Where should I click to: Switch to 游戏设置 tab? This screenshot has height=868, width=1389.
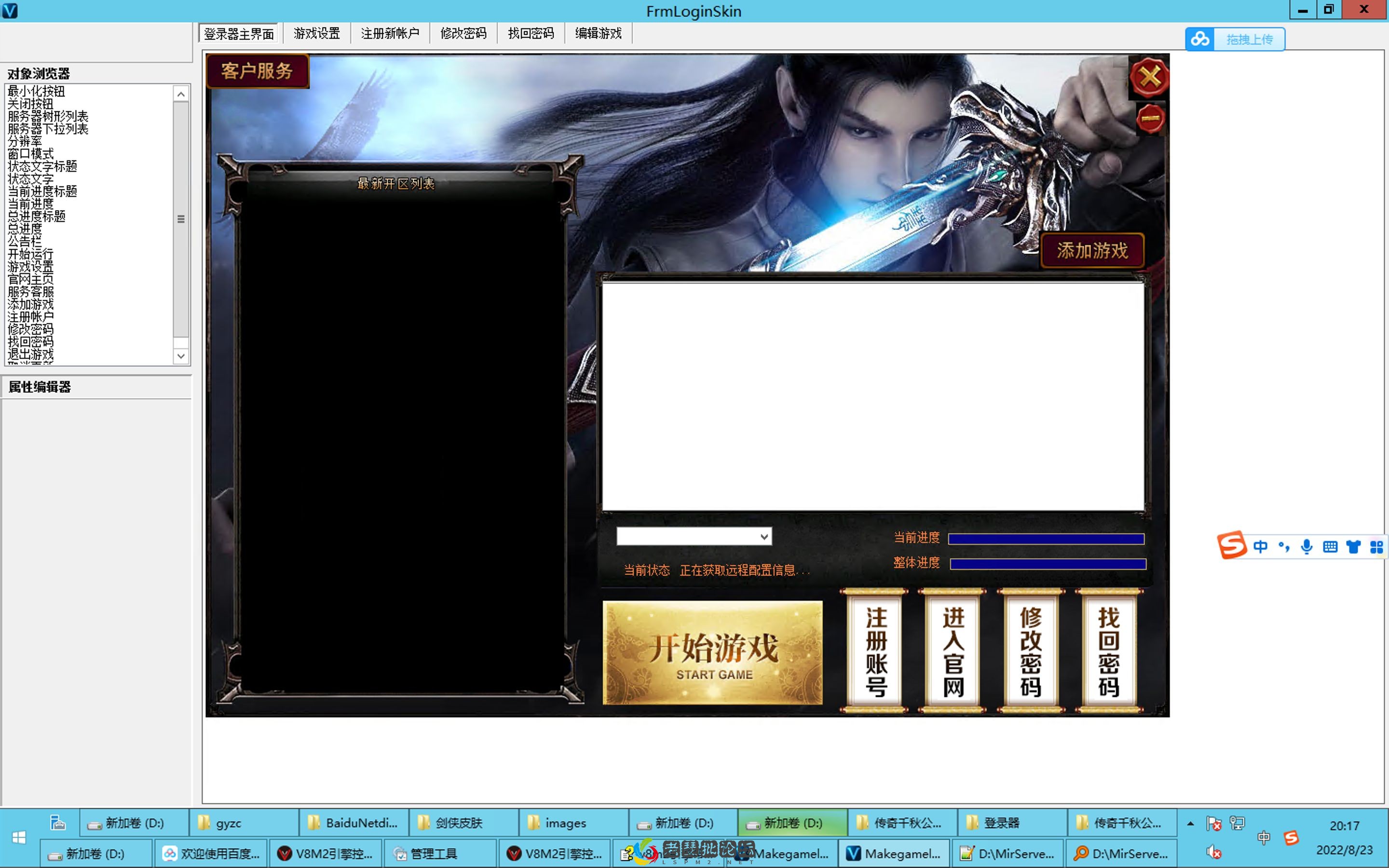[317, 33]
